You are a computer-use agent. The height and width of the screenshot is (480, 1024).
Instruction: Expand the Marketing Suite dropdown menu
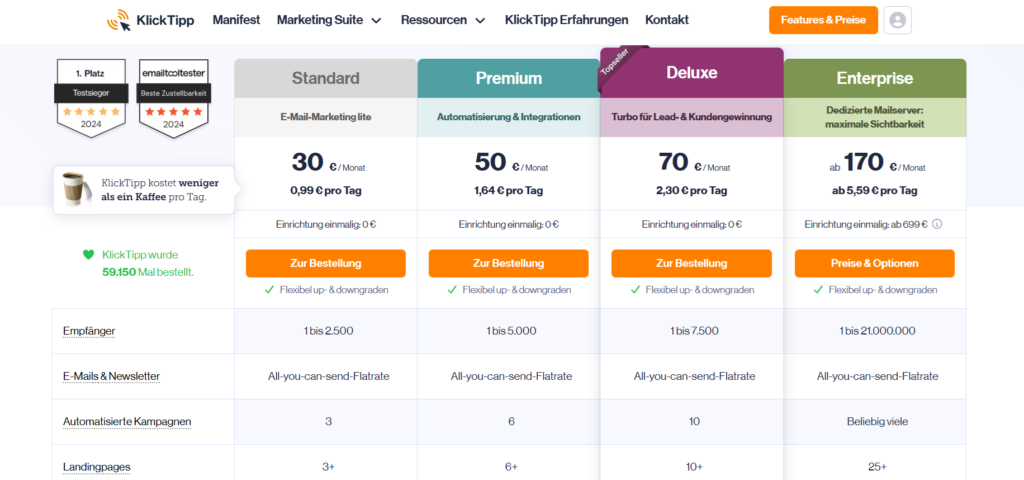tap(329, 20)
